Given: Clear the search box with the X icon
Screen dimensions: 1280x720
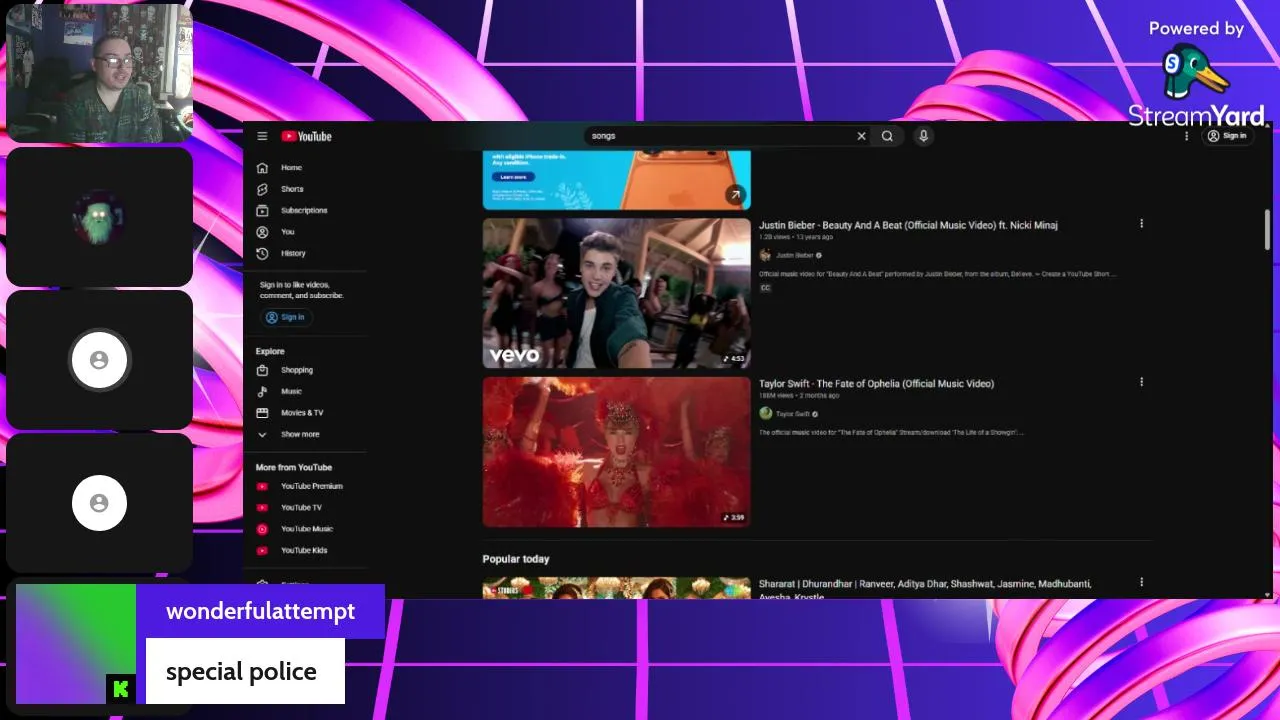Looking at the screenshot, I should click(x=861, y=136).
